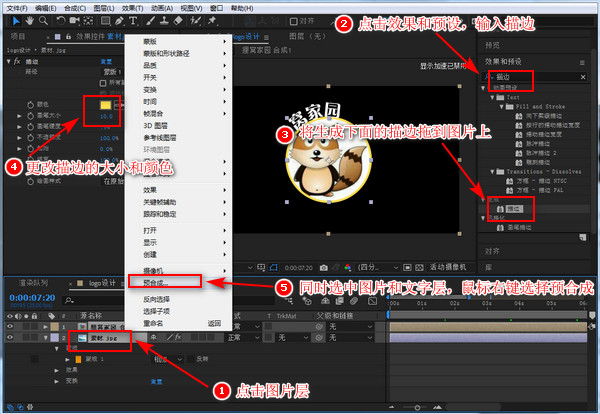Open the 效果和预设 panel menu

[582, 62]
